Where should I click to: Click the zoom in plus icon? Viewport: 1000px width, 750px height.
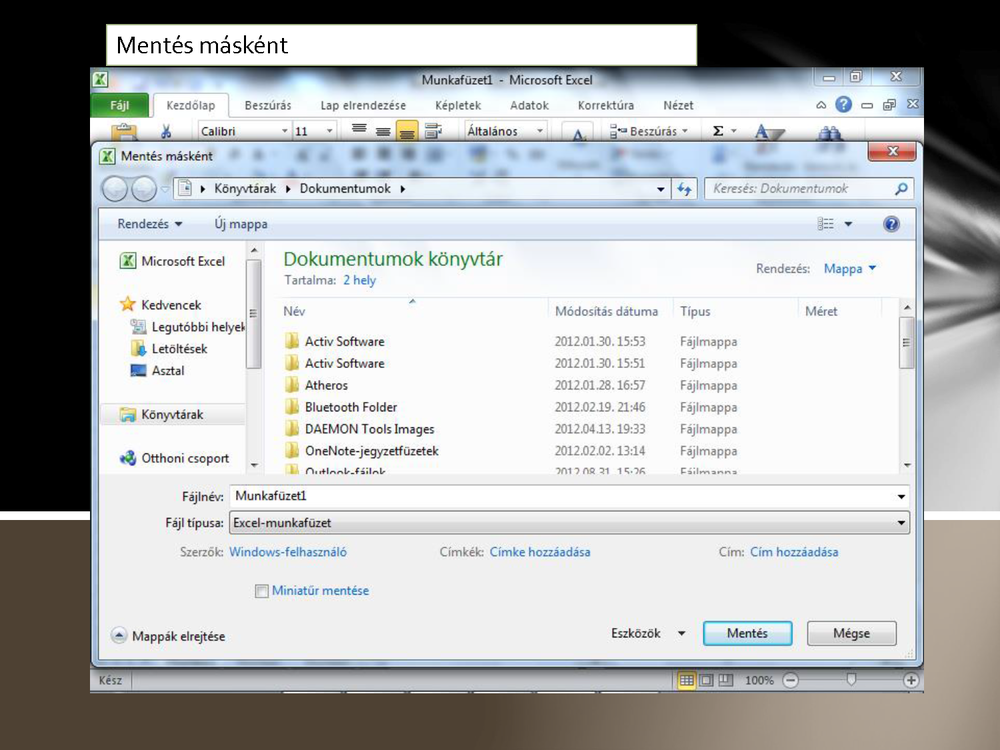(x=911, y=680)
